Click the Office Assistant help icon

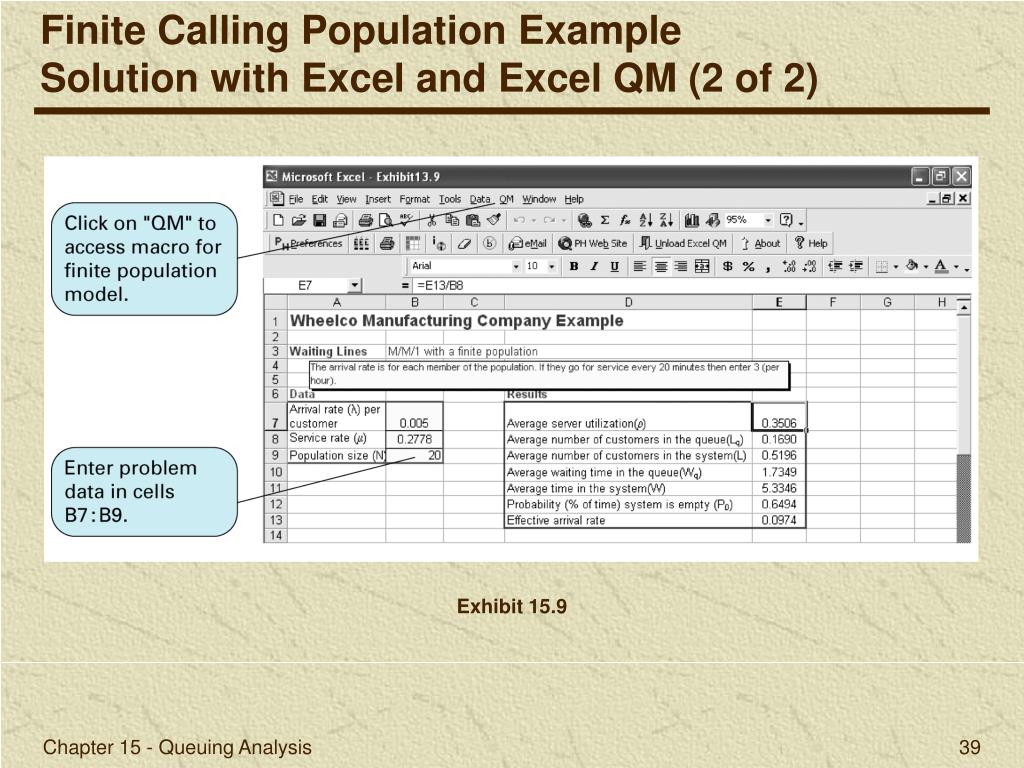pyautogui.click(x=786, y=220)
